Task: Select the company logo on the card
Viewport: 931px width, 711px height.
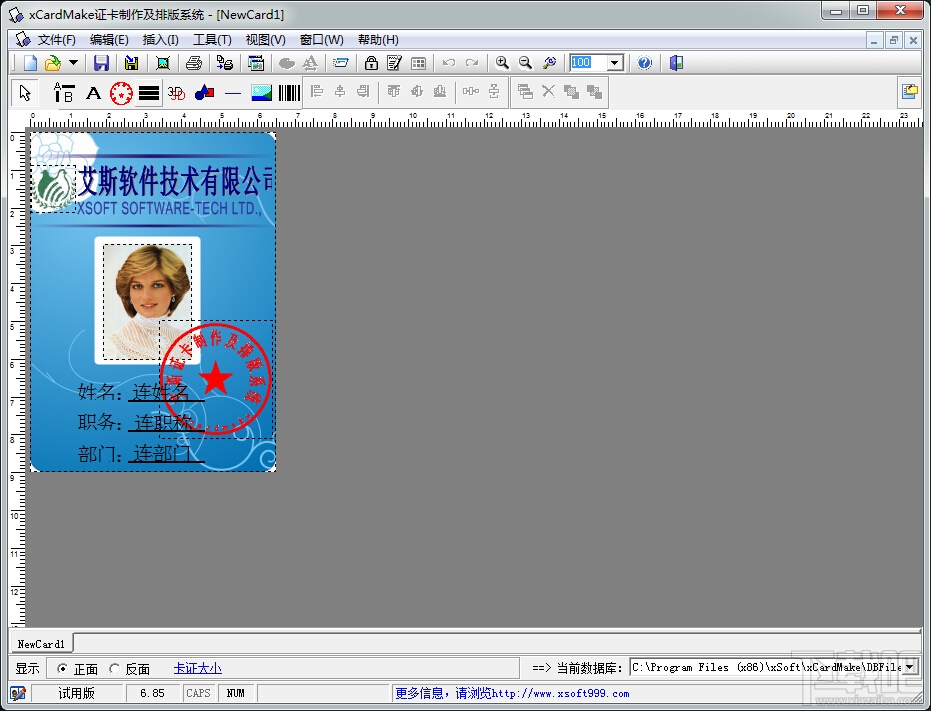Action: click(x=54, y=188)
